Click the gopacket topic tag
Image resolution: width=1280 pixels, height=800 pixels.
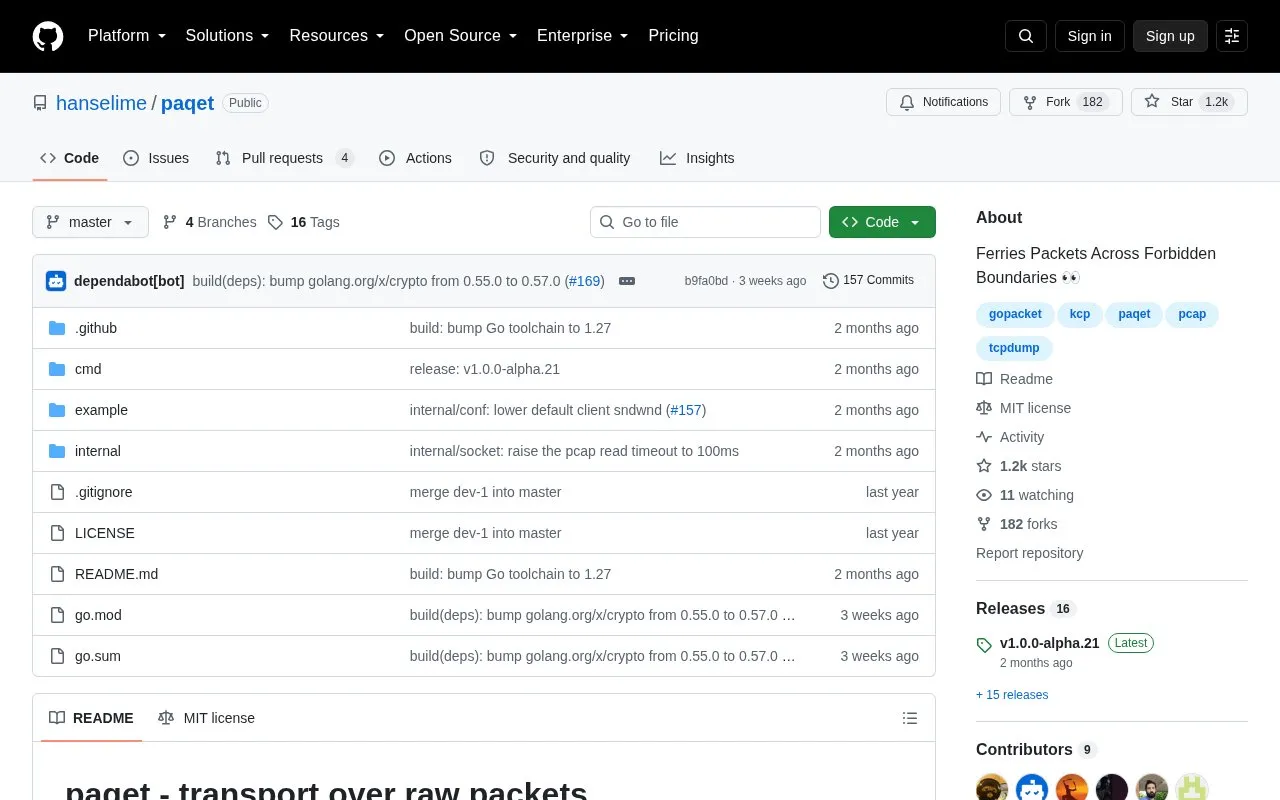pyautogui.click(x=1015, y=314)
